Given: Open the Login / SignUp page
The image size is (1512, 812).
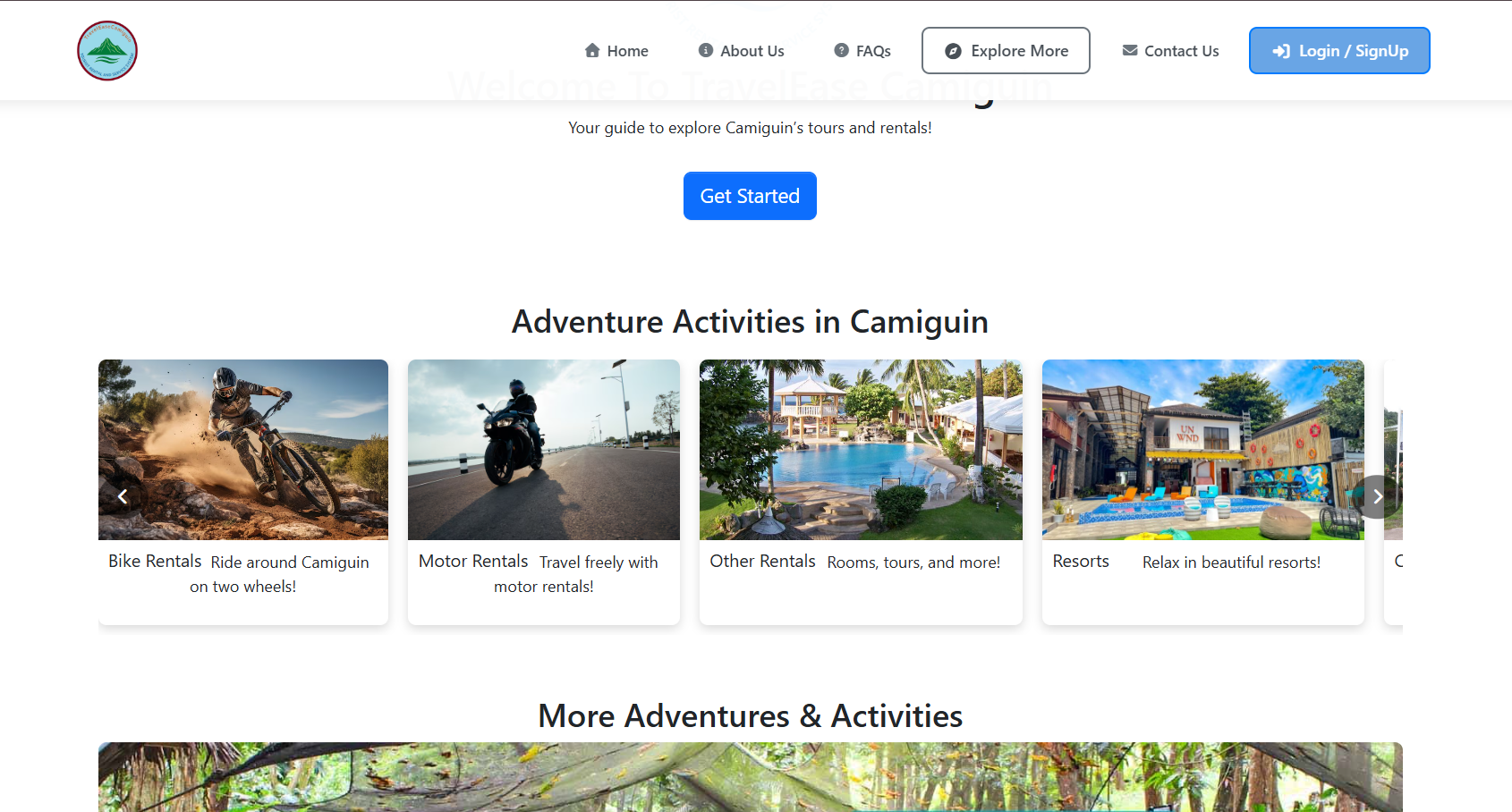Looking at the screenshot, I should click(1339, 51).
